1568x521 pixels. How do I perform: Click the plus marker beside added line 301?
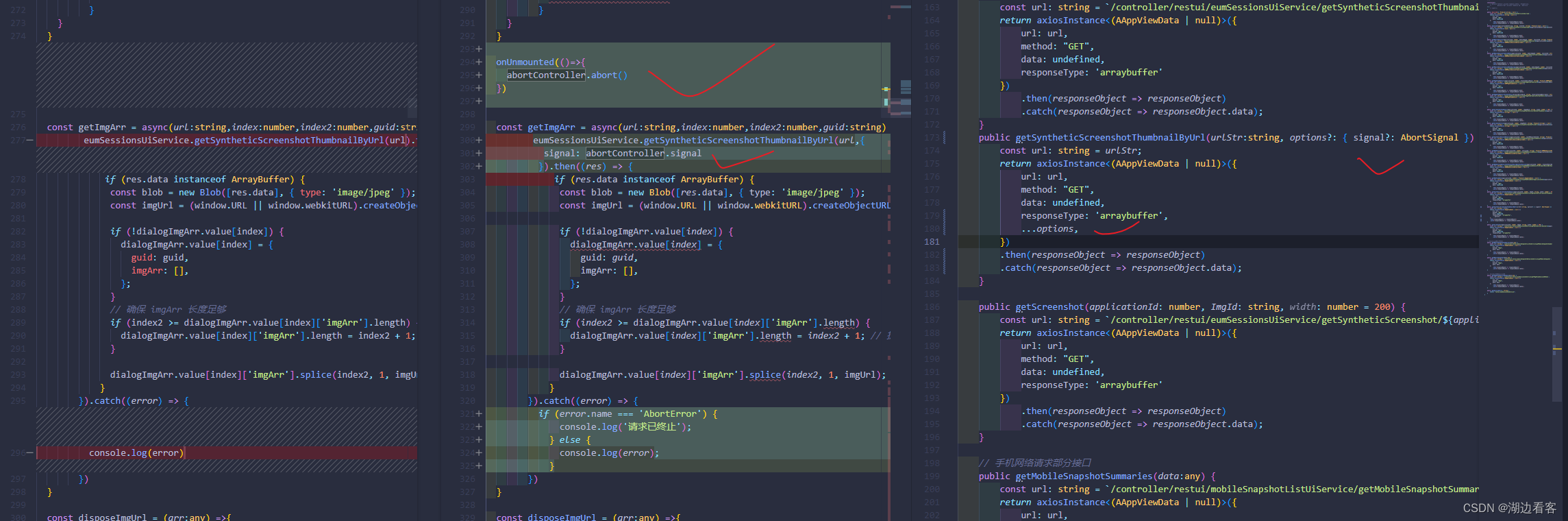pos(479,153)
